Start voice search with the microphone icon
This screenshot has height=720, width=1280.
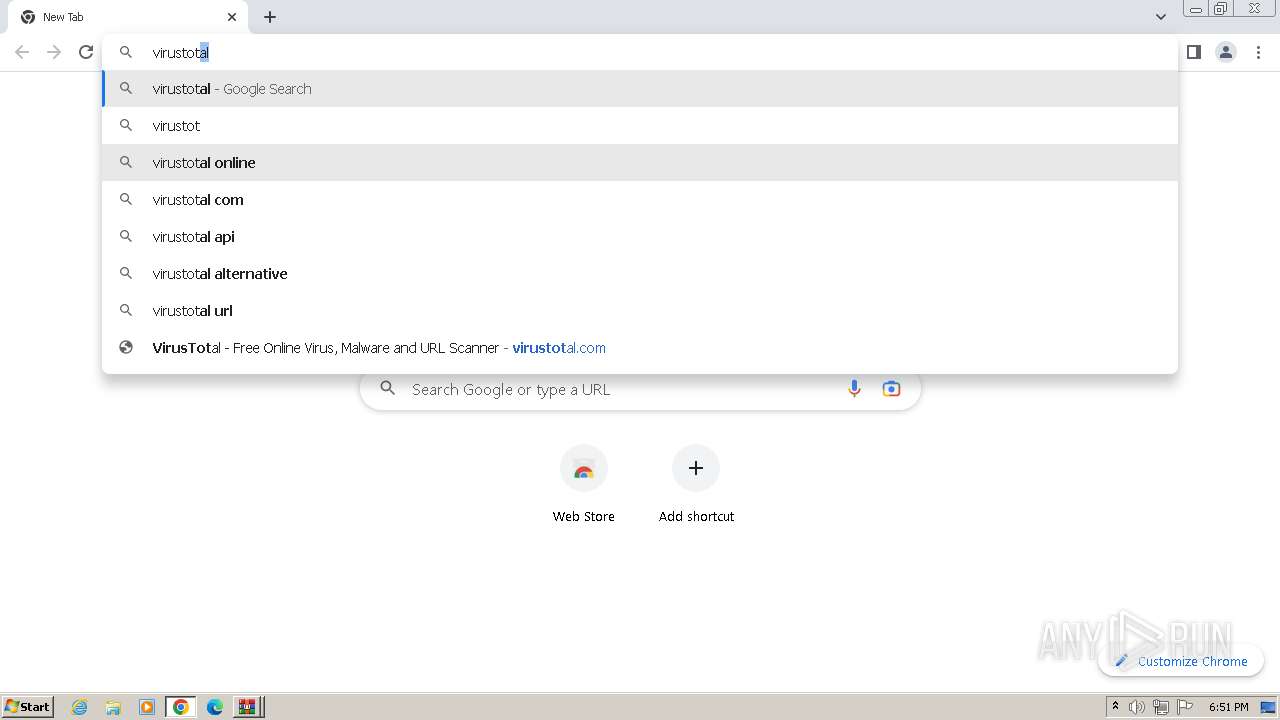[854, 389]
